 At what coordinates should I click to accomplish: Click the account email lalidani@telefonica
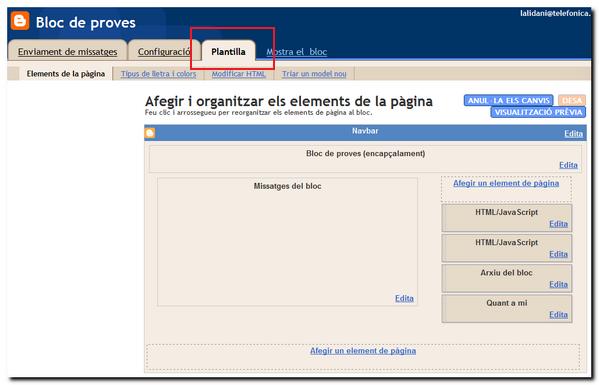(x=555, y=13)
